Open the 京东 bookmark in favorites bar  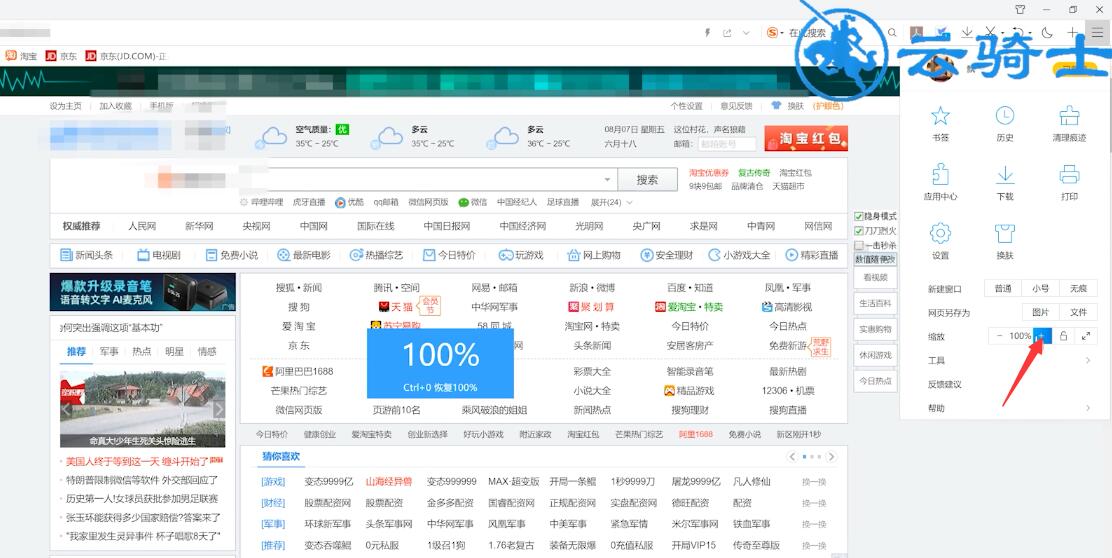(61, 56)
